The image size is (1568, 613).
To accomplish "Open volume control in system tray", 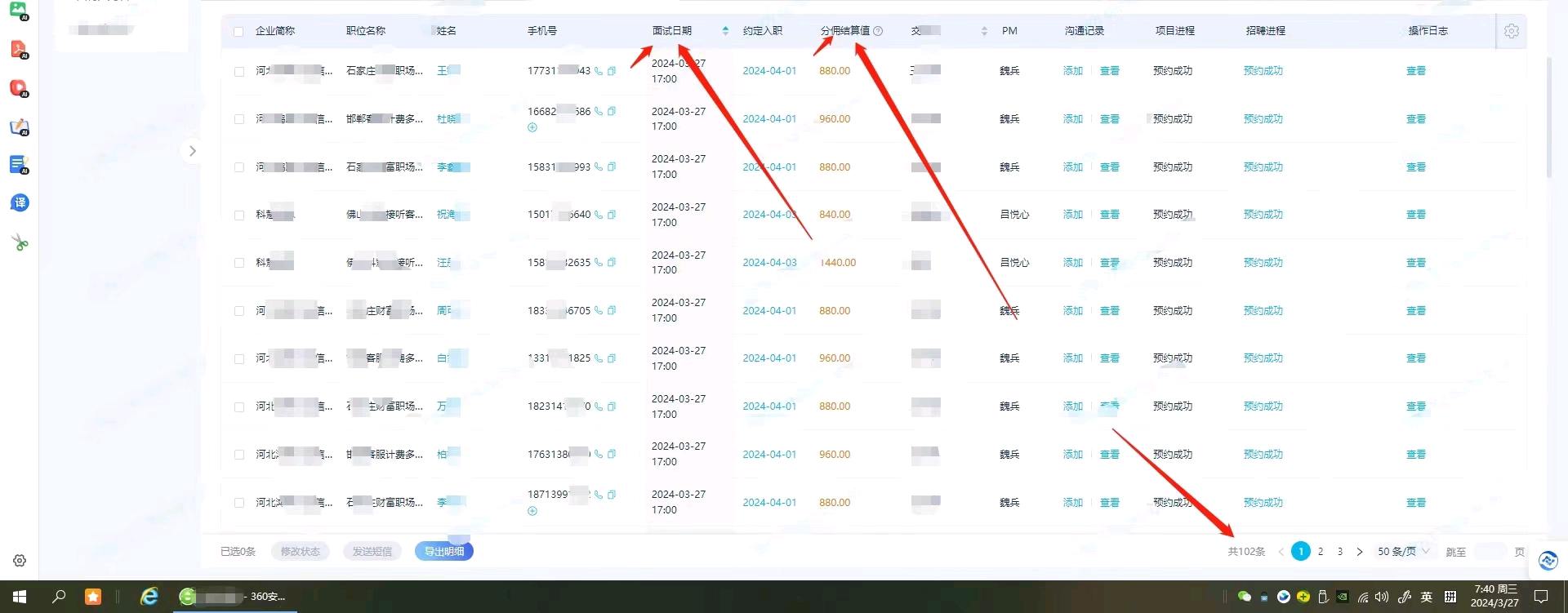I will pos(1382,597).
